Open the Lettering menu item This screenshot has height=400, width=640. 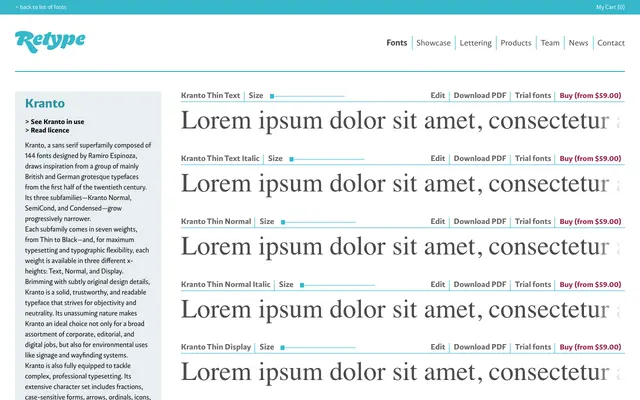[x=476, y=43]
